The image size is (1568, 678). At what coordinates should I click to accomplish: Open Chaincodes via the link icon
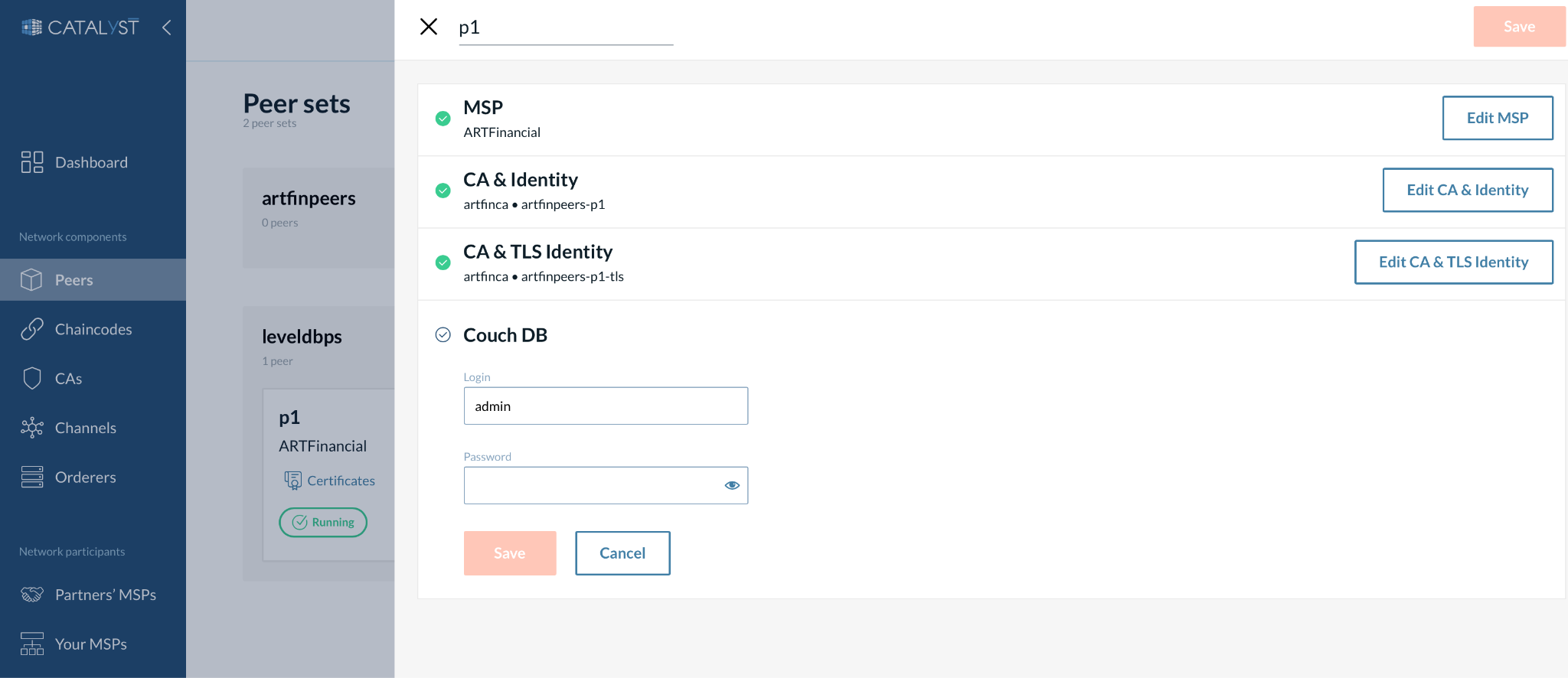32,329
